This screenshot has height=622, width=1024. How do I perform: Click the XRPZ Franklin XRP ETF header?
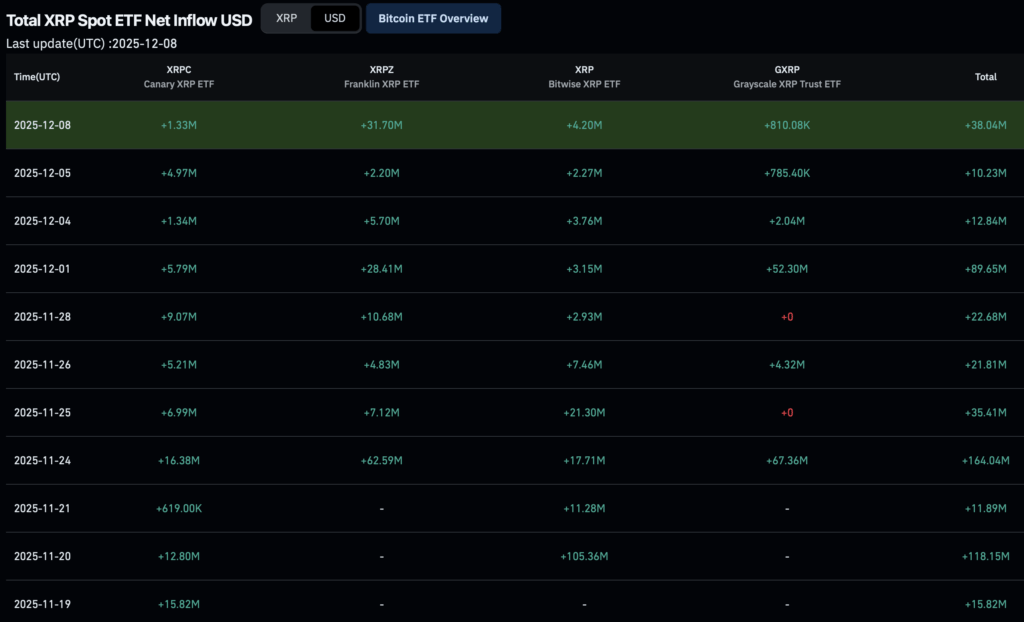[382, 77]
